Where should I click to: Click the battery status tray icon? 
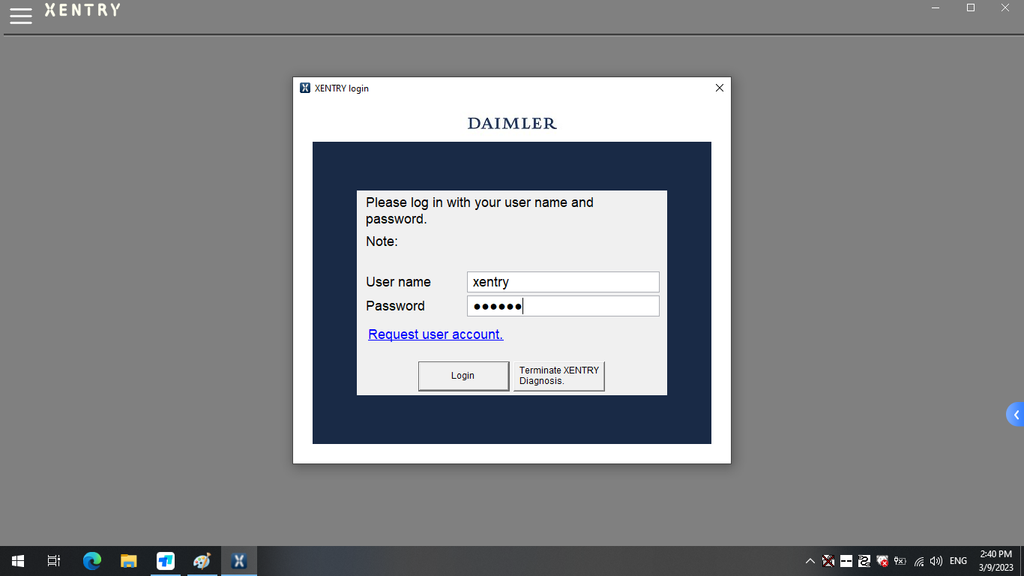900,561
